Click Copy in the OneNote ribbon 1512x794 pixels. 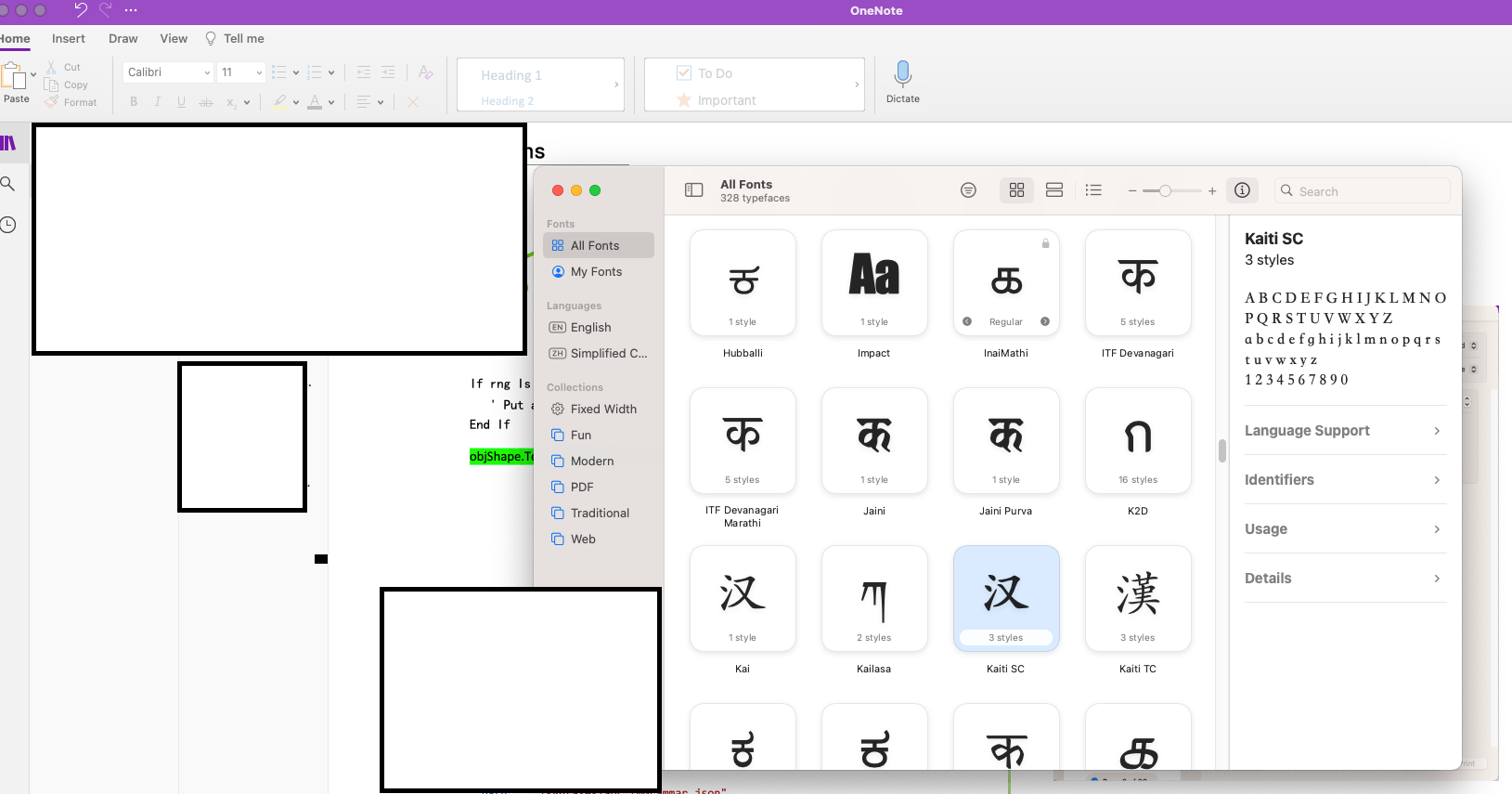point(67,85)
